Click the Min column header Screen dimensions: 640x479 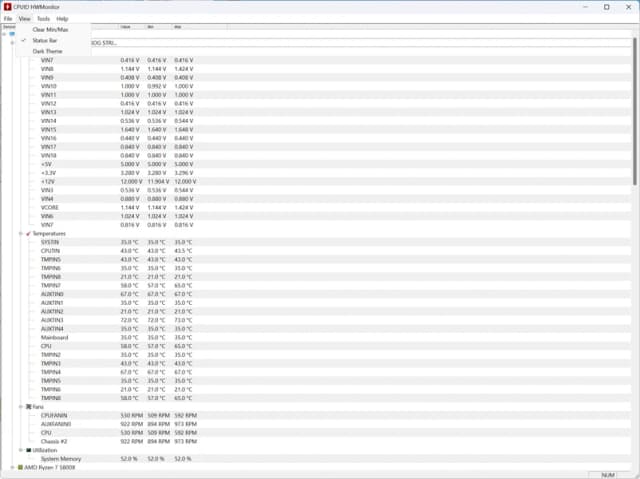coord(158,27)
